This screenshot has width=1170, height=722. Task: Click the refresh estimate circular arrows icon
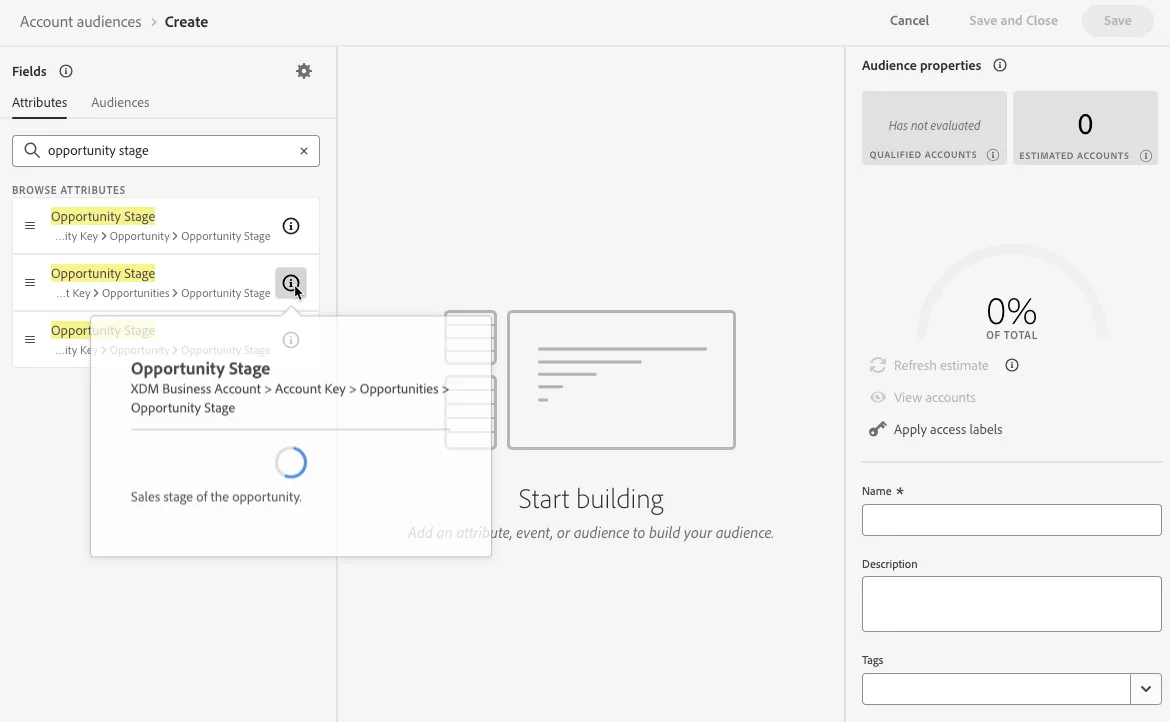[x=878, y=365]
